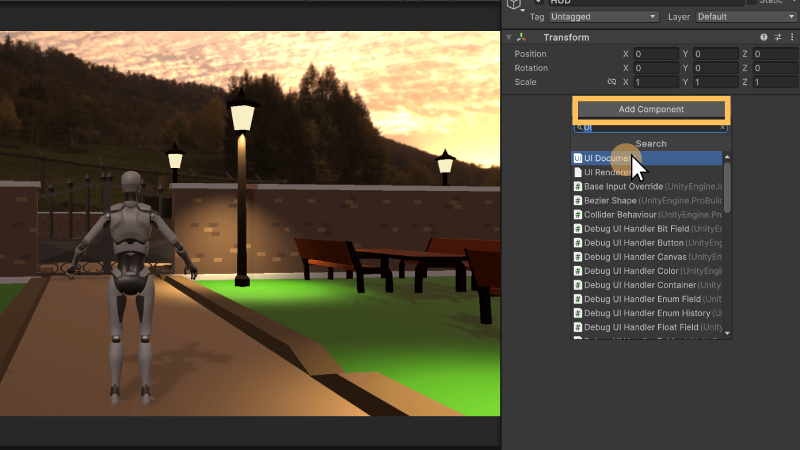Open Transform three-dot options menu

(790, 37)
